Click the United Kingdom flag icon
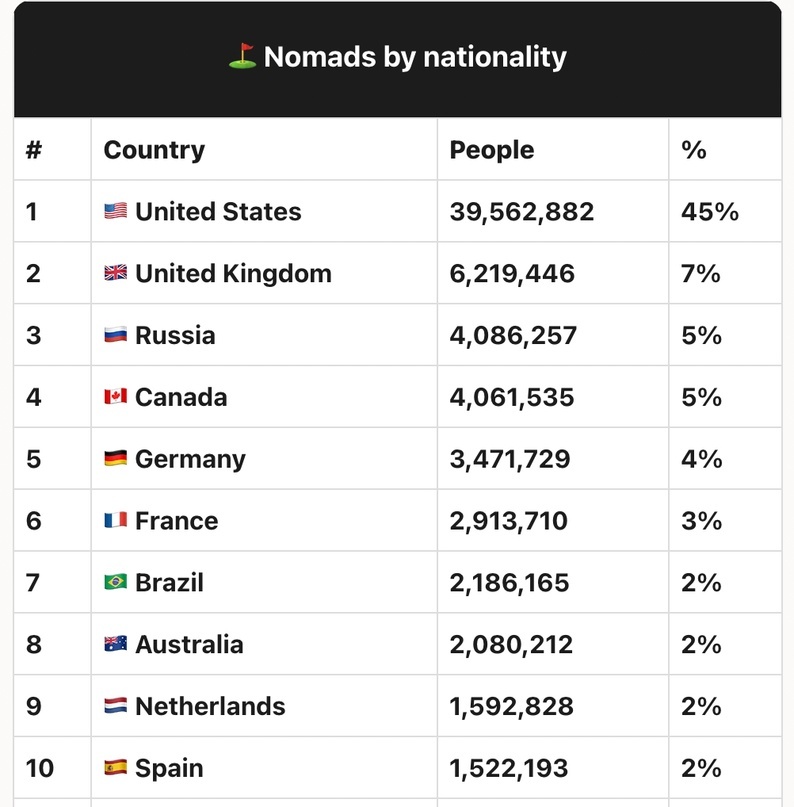 pyautogui.click(x=116, y=274)
